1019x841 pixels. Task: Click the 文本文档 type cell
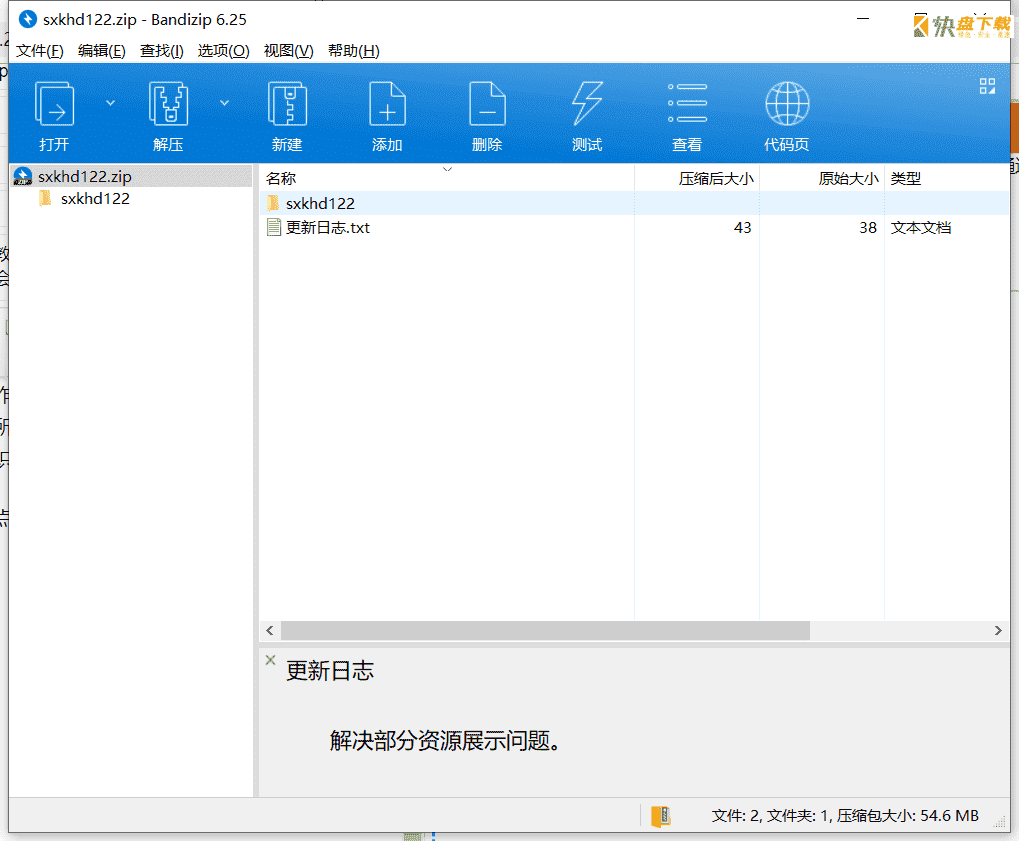point(921,227)
